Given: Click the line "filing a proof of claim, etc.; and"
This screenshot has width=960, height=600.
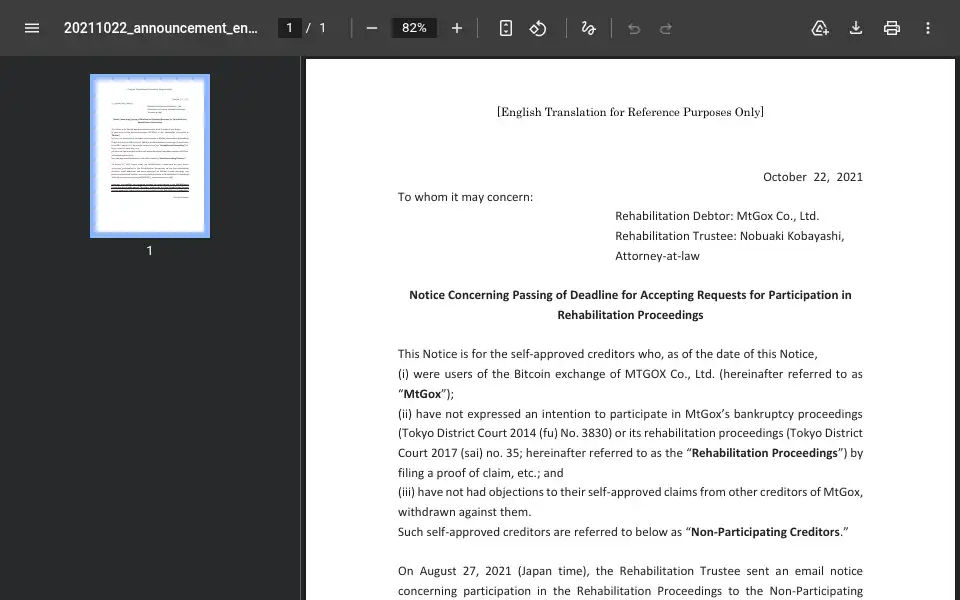Looking at the screenshot, I should tap(481, 473).
